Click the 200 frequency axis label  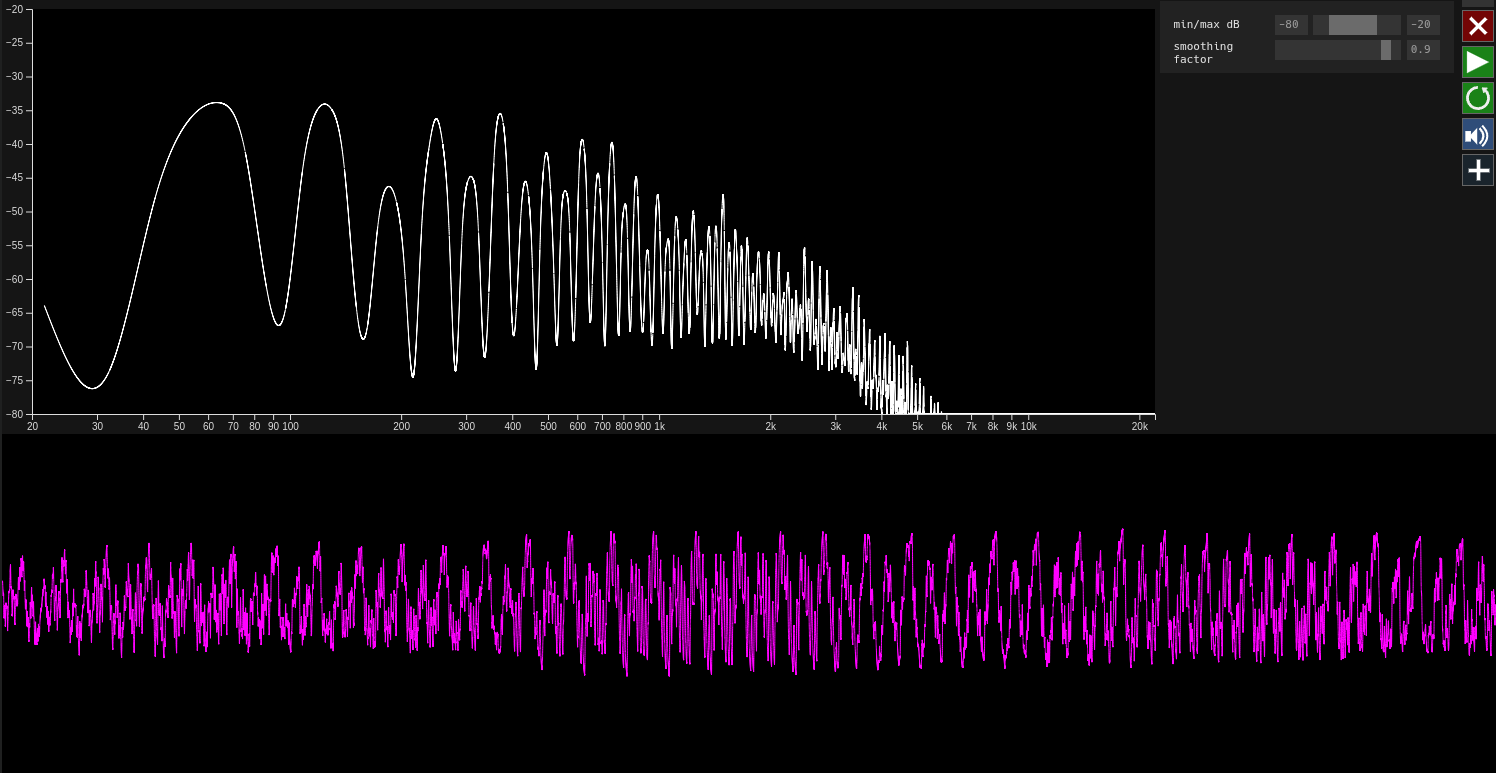[401, 427]
